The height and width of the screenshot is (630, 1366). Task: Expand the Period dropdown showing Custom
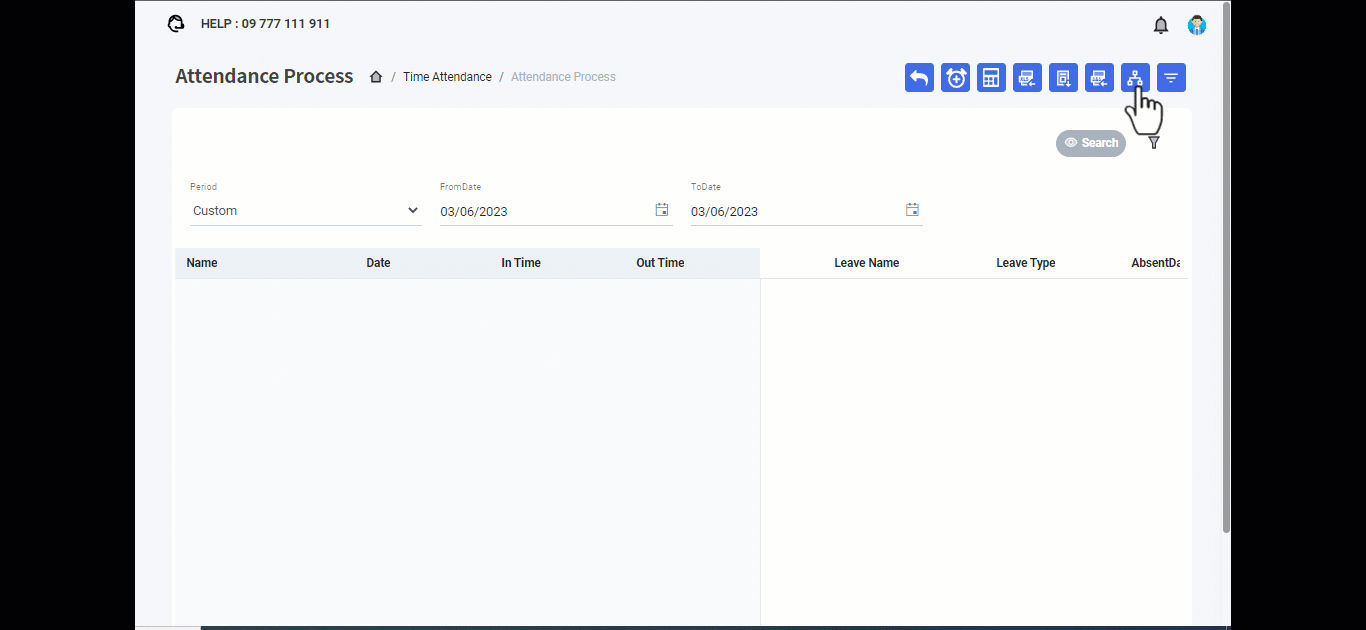(305, 211)
